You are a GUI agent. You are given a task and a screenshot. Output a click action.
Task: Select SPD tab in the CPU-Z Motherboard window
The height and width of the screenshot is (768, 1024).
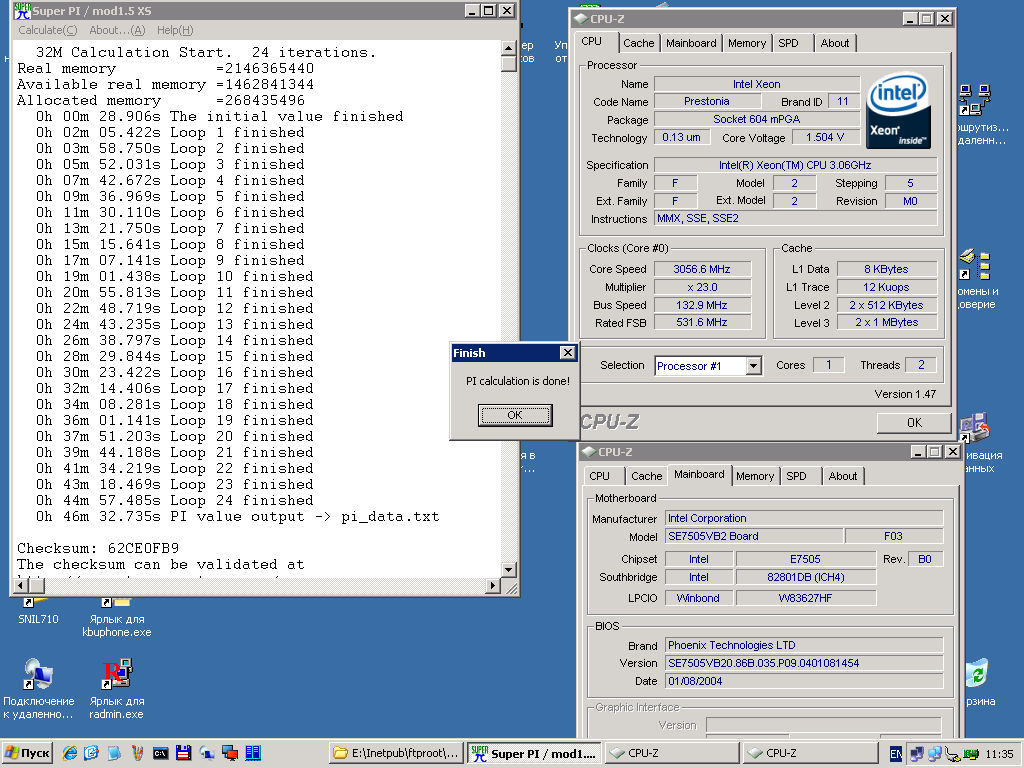tap(797, 476)
